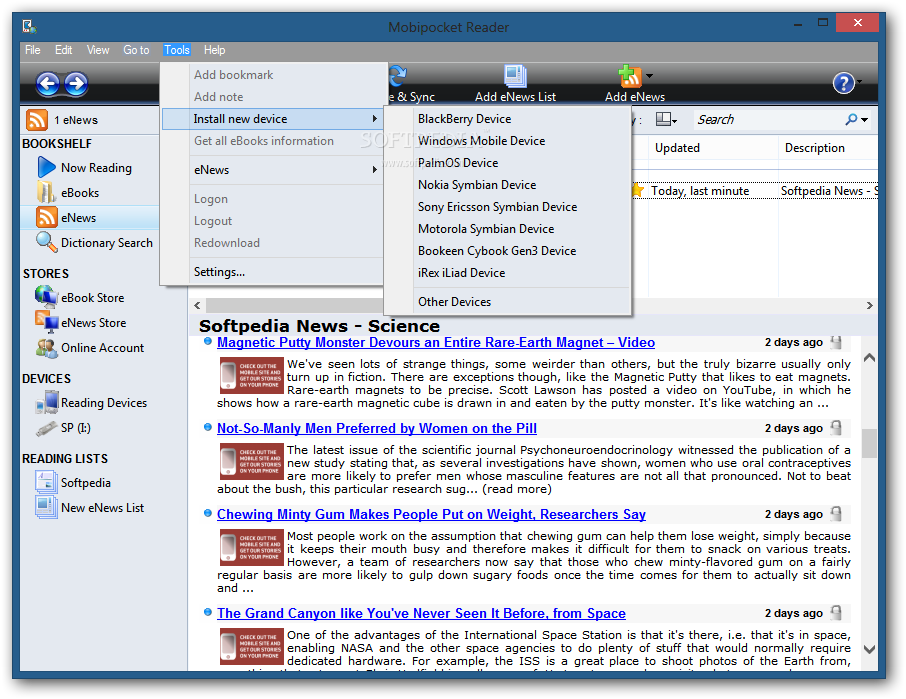The width and height of the screenshot is (906, 699).
Task: Click the back navigation arrow
Action: pyautogui.click(x=47, y=84)
